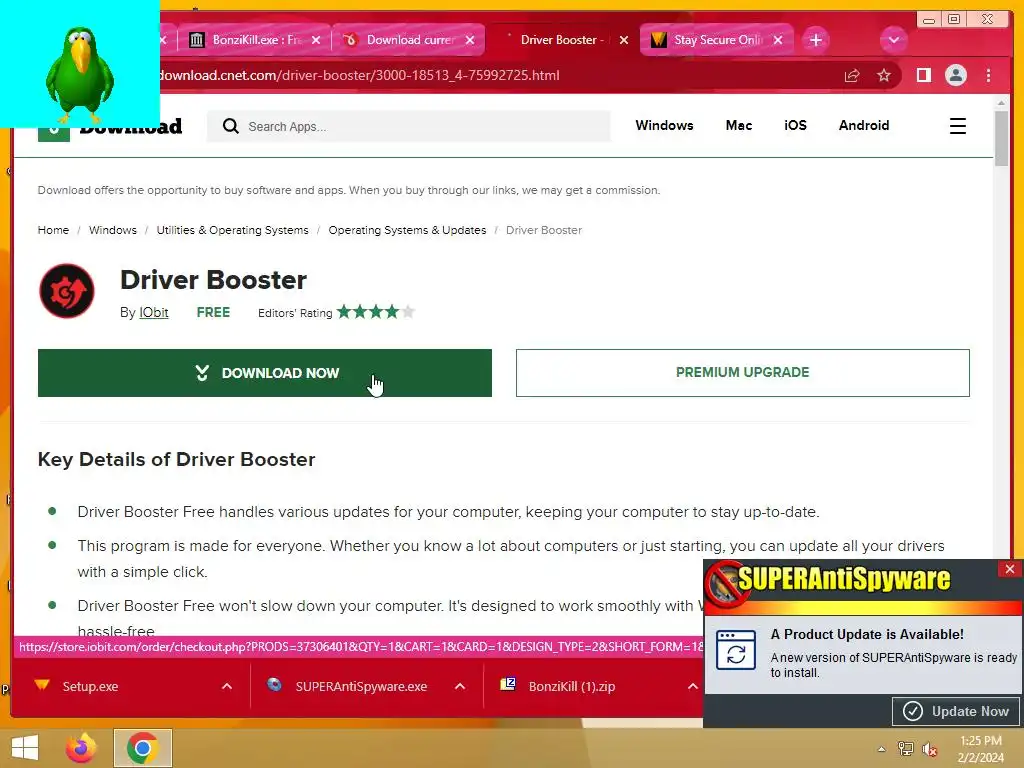Open Operating Systems & Updates breadcrumb
The height and width of the screenshot is (768, 1024).
[408, 230]
